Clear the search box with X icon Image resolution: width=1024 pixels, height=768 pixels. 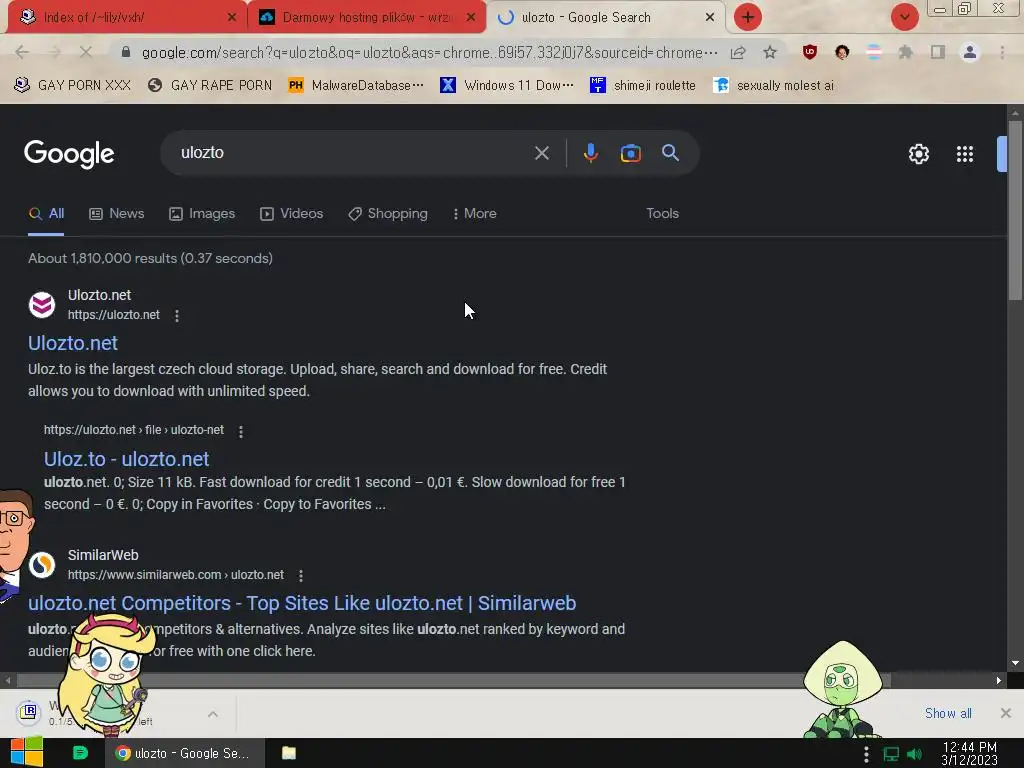click(541, 153)
